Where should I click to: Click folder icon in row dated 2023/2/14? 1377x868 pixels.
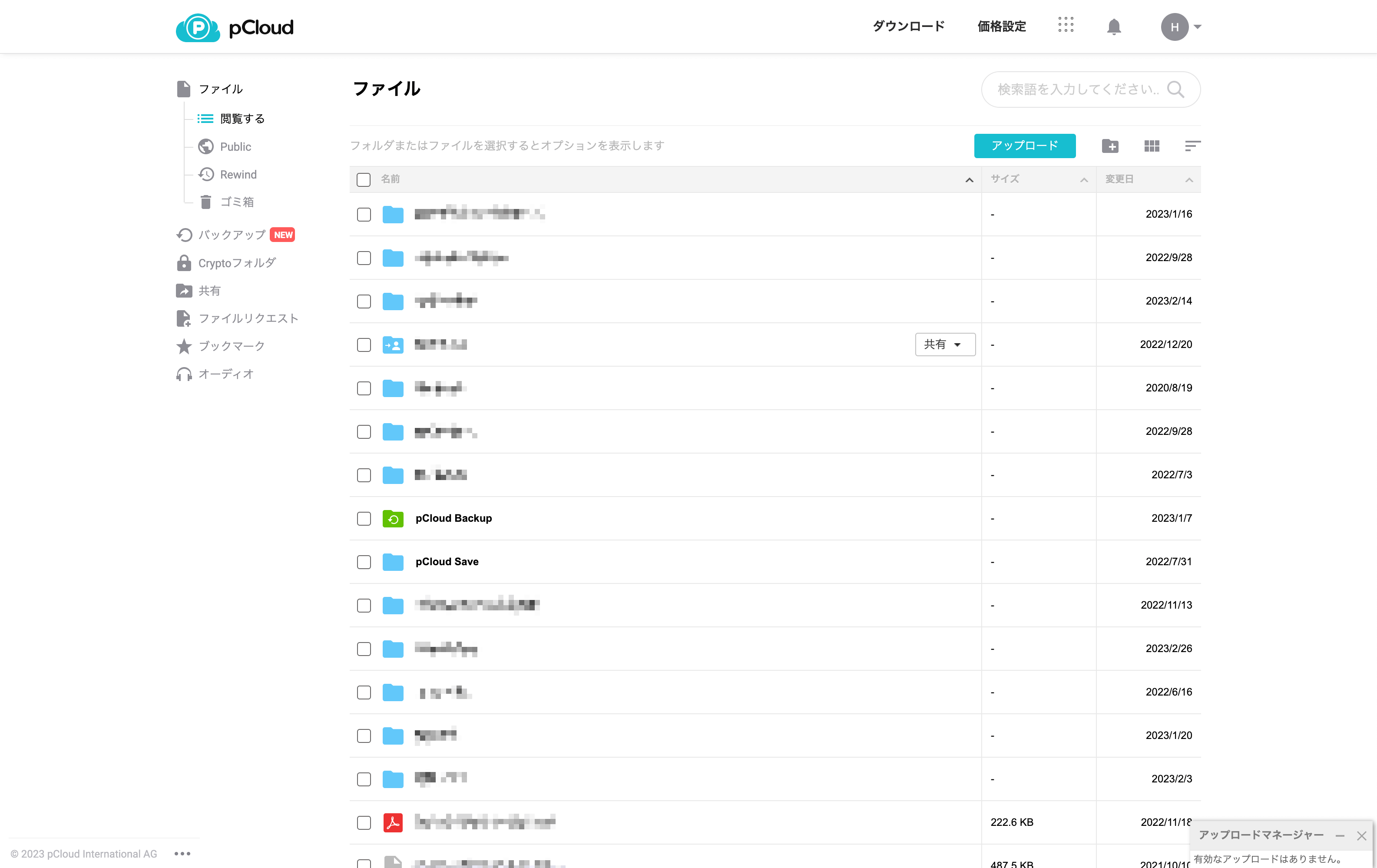393,301
